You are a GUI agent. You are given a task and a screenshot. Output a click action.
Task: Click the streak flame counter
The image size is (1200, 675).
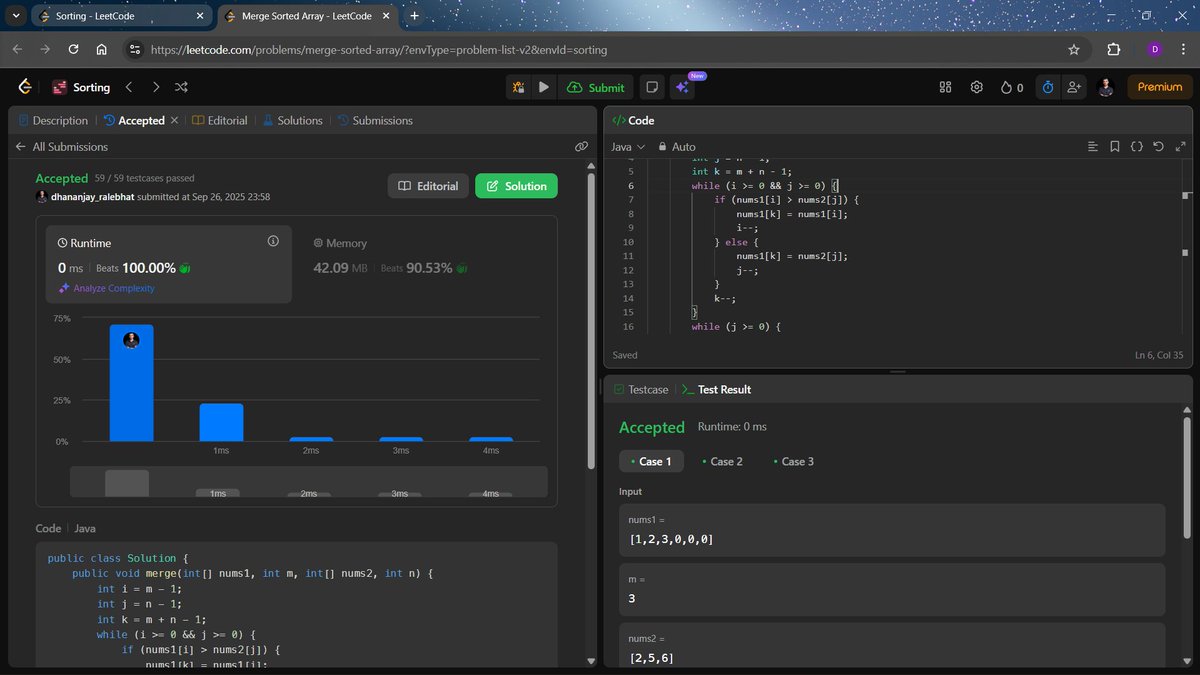(1012, 87)
